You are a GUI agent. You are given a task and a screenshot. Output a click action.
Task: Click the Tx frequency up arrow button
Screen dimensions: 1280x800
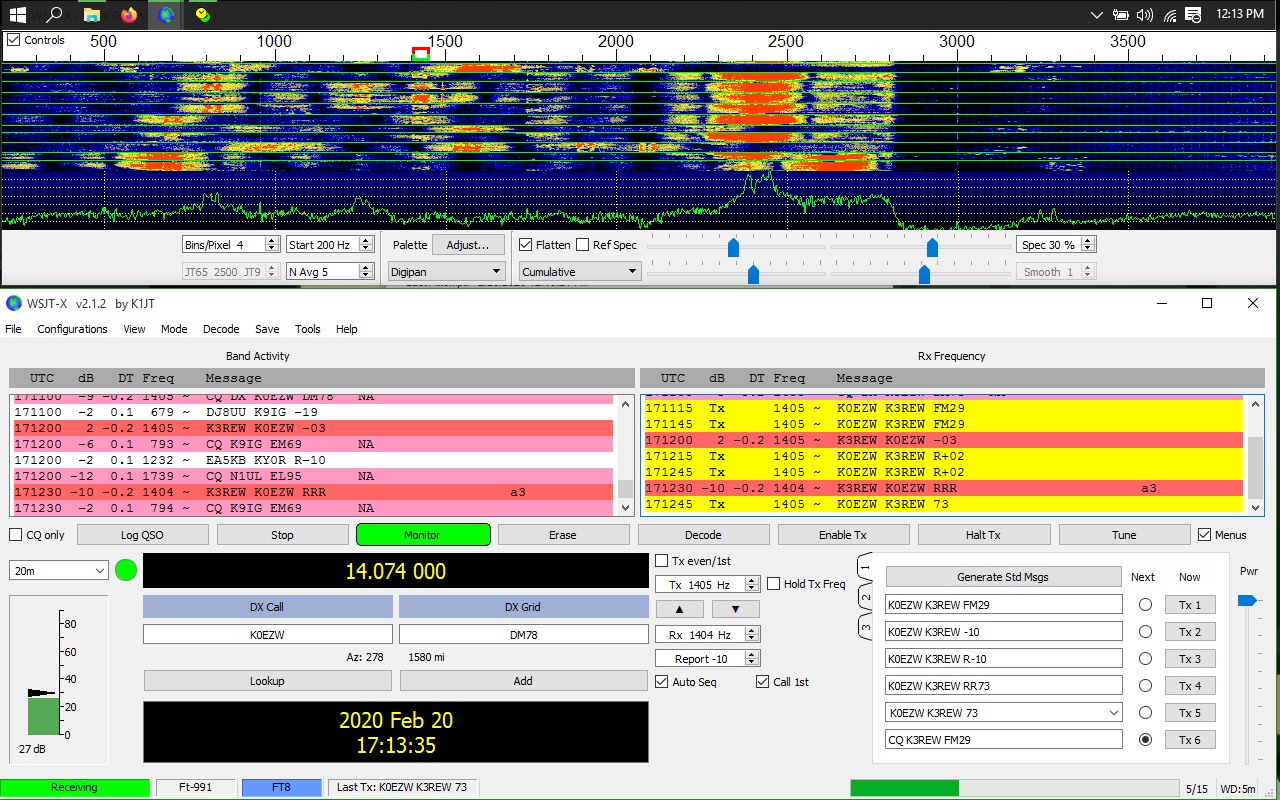click(x=678, y=609)
